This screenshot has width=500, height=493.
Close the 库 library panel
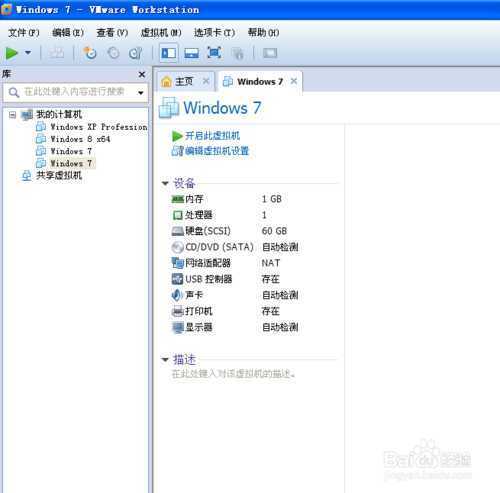click(142, 74)
